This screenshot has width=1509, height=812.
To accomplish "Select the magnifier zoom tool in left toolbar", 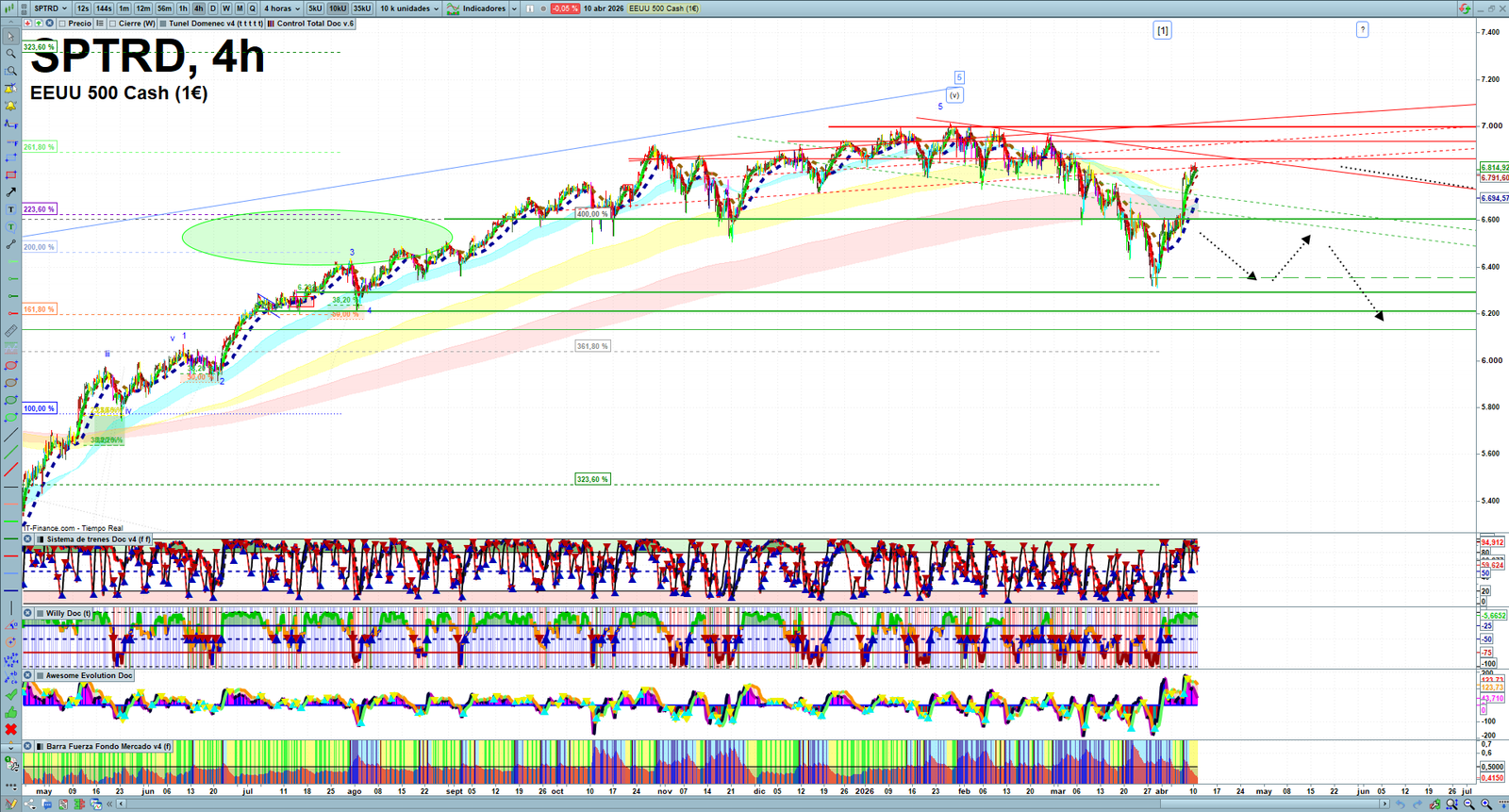I will coord(10,54).
